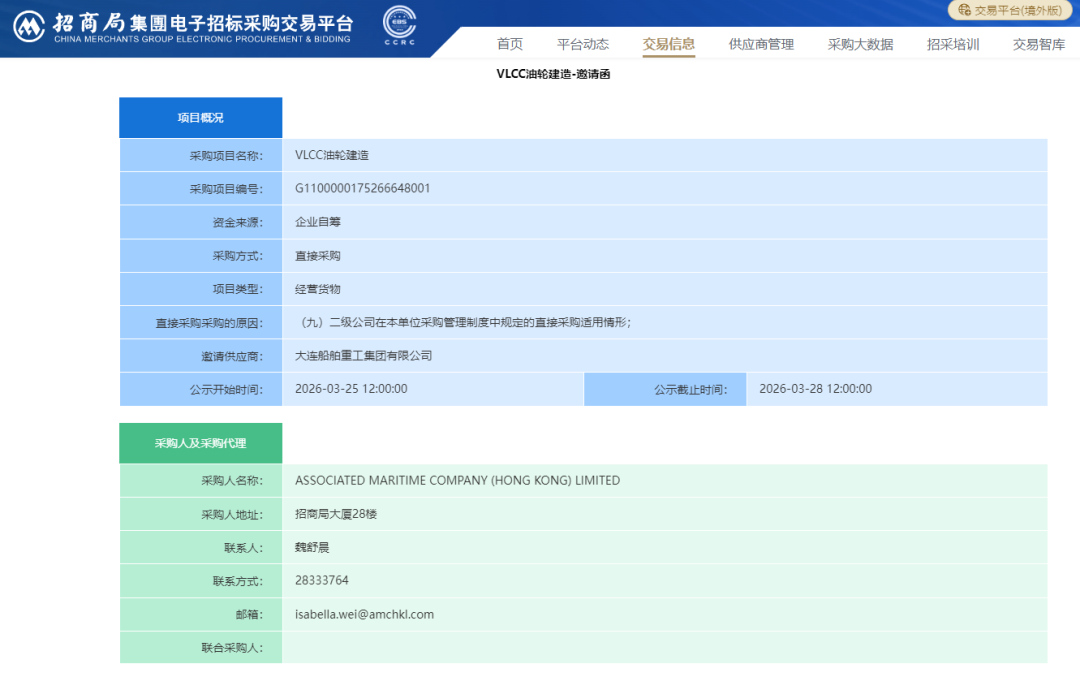Go to the 平台动态 menu item
This screenshot has width=1080, height=677.
point(582,44)
